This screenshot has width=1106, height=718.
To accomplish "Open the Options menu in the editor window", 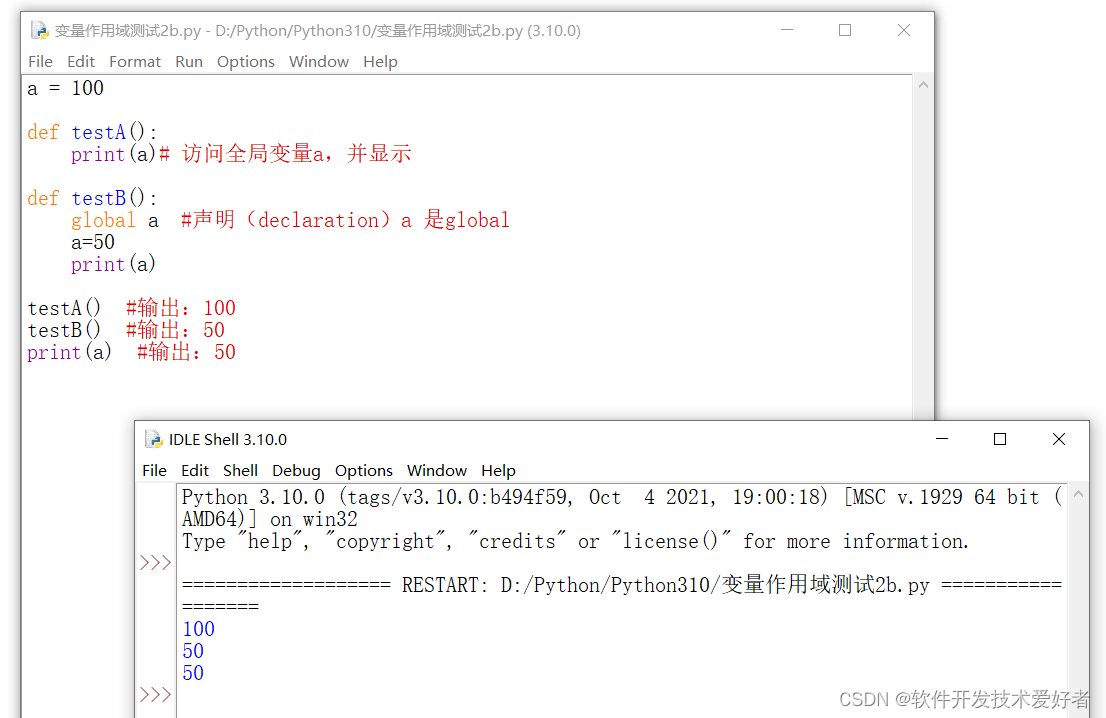I will tap(246, 61).
